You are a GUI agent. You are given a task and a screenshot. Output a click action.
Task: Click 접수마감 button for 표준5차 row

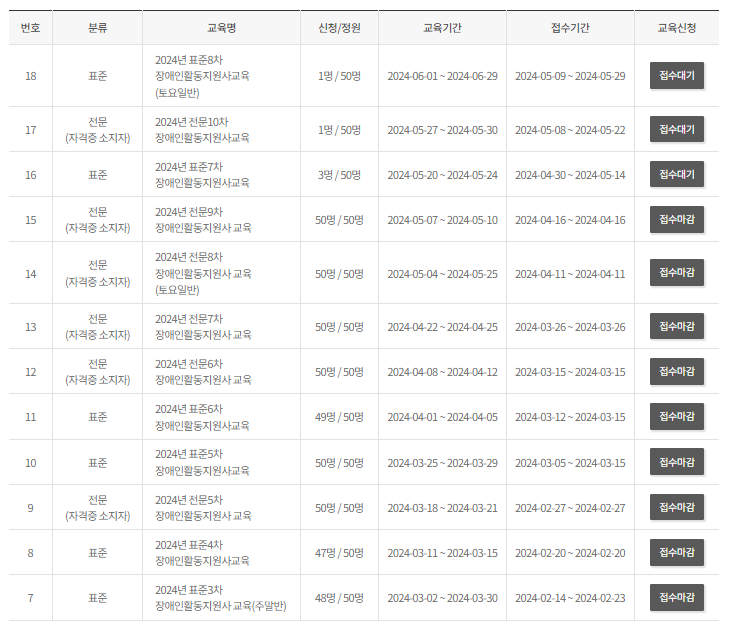coord(677,462)
